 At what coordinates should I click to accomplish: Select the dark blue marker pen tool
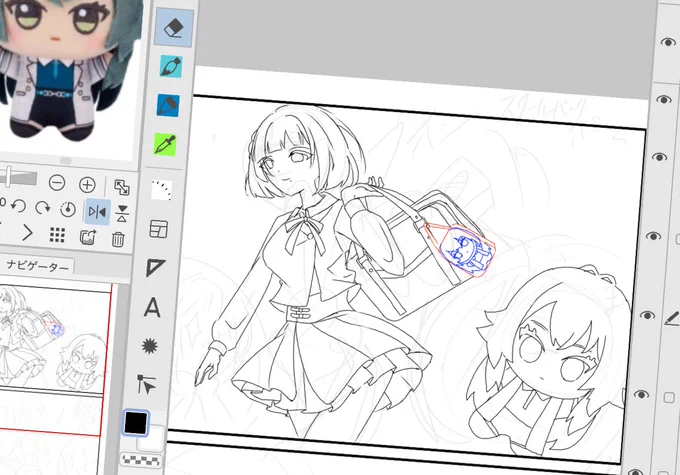(168, 105)
